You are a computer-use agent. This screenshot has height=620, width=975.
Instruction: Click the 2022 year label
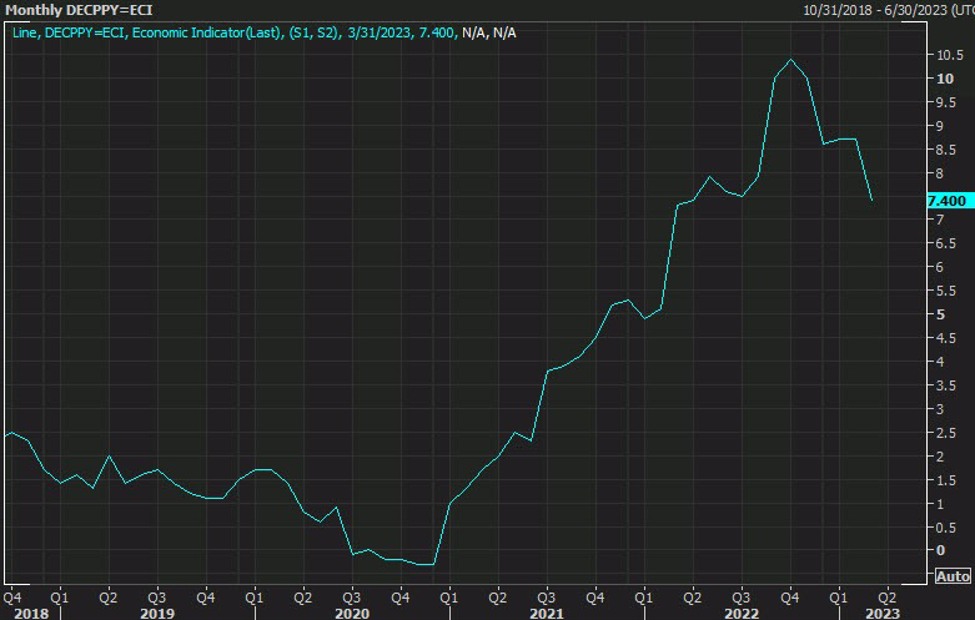point(742,613)
